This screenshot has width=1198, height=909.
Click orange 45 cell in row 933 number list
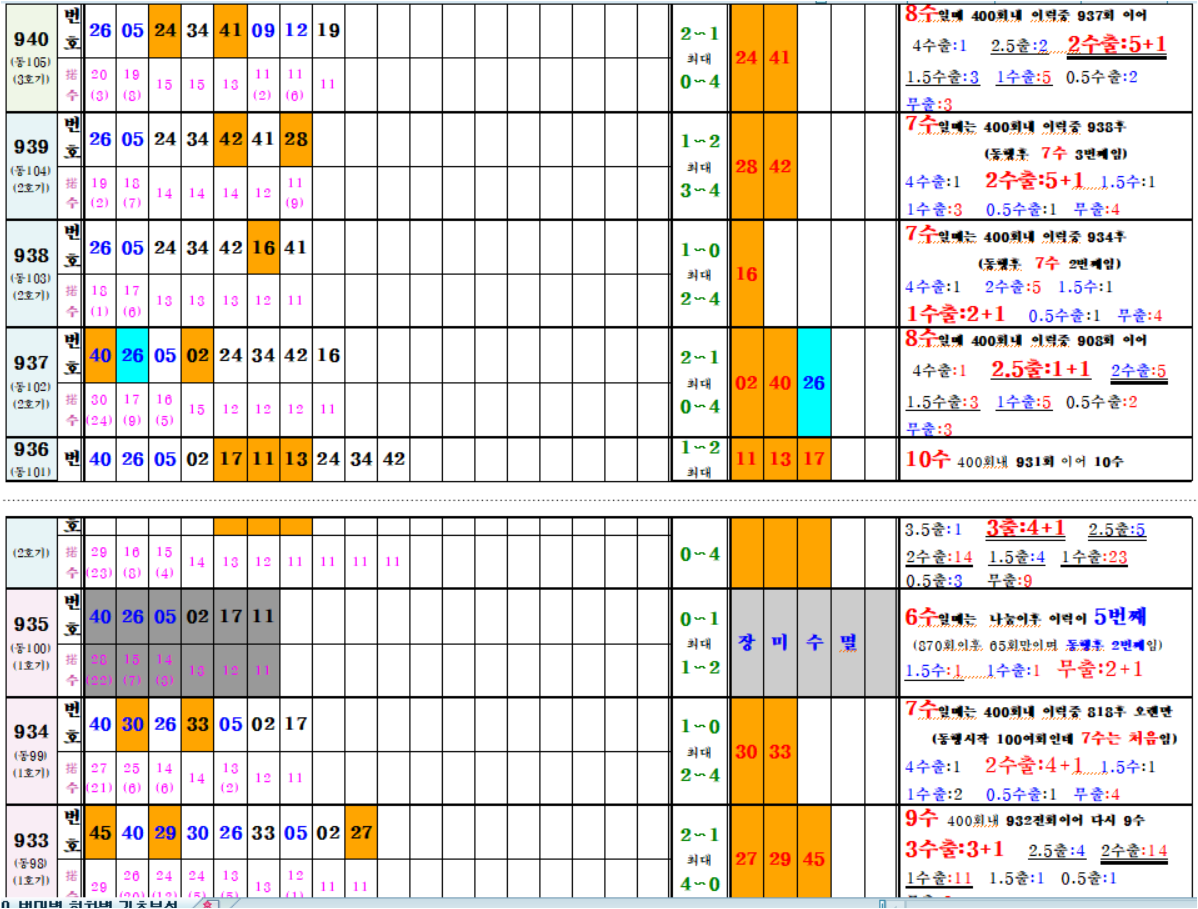tap(101, 832)
